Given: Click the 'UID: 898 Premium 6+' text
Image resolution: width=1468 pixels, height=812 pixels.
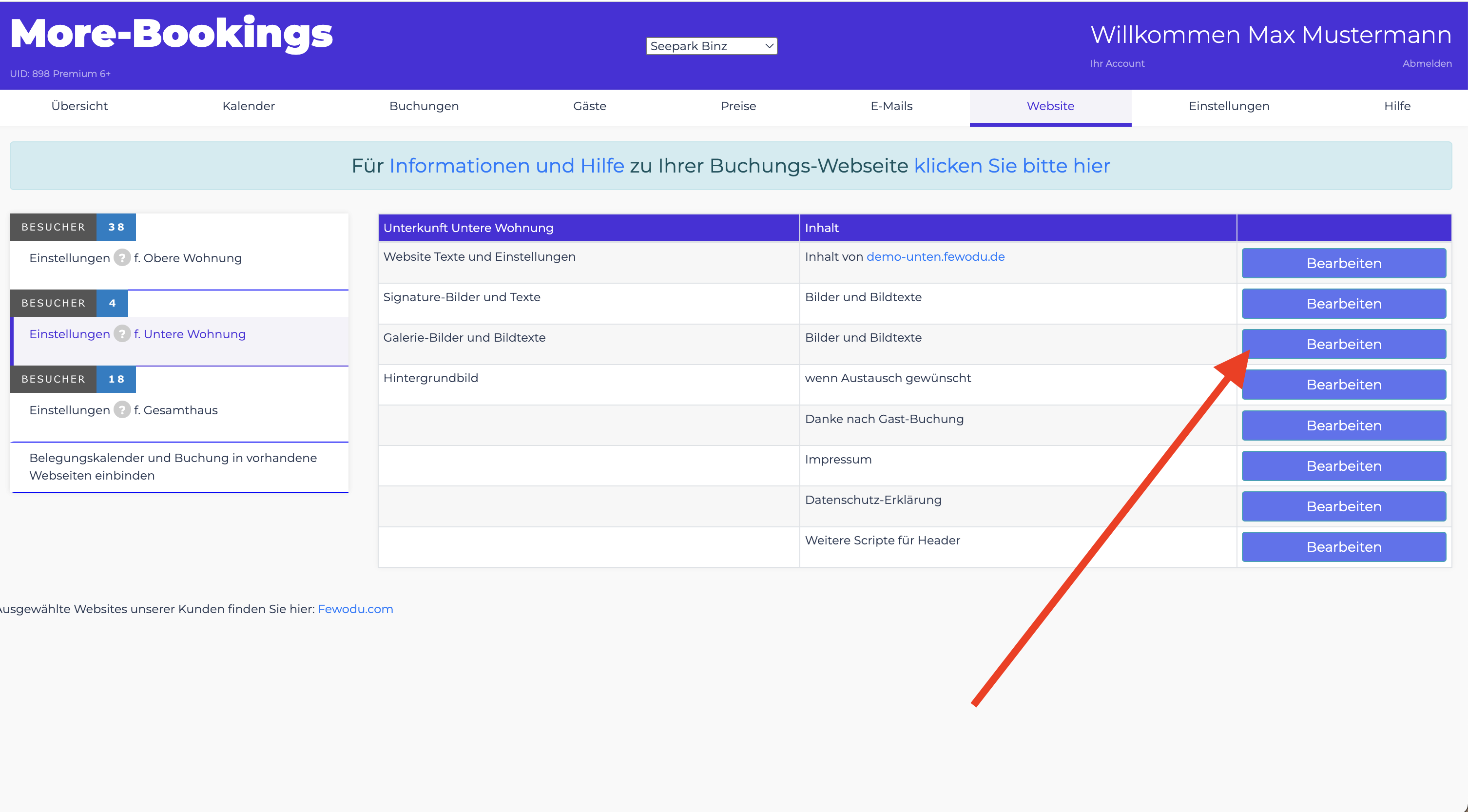Looking at the screenshot, I should point(60,74).
